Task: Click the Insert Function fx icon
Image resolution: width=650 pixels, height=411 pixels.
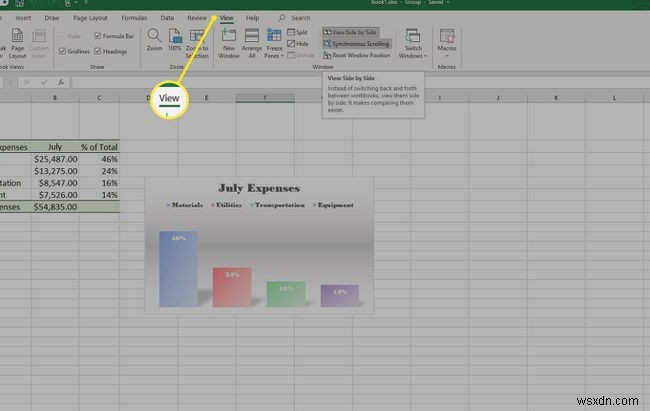Action: tap(61, 82)
